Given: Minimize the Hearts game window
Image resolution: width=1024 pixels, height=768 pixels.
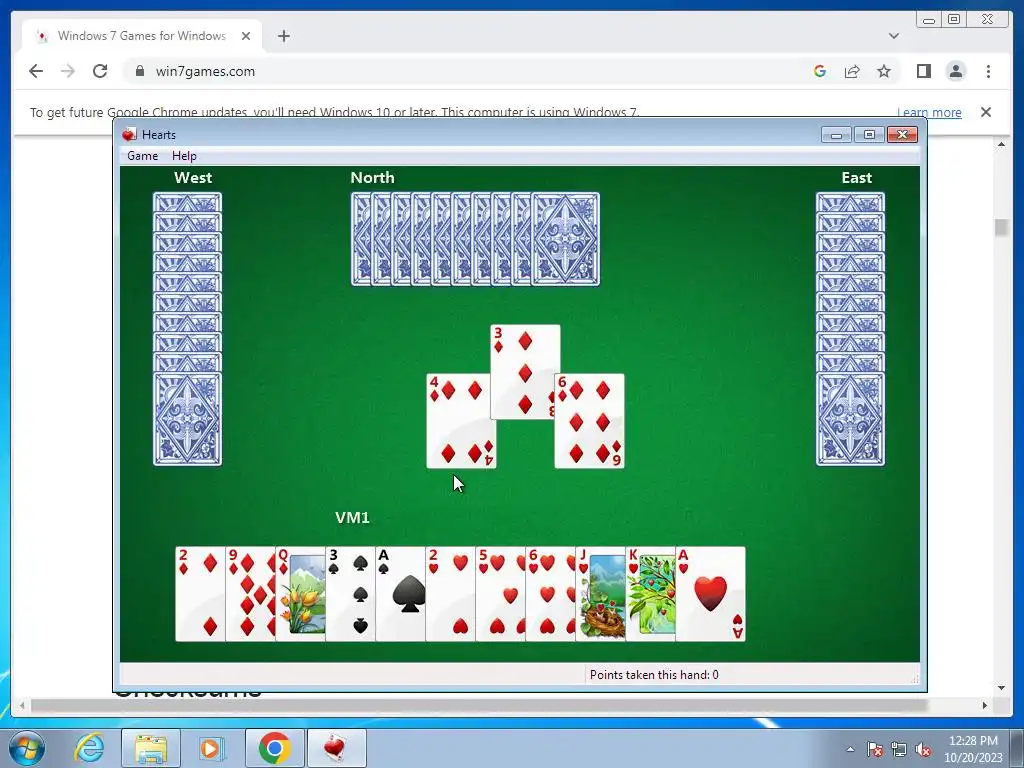Looking at the screenshot, I should pos(837,135).
